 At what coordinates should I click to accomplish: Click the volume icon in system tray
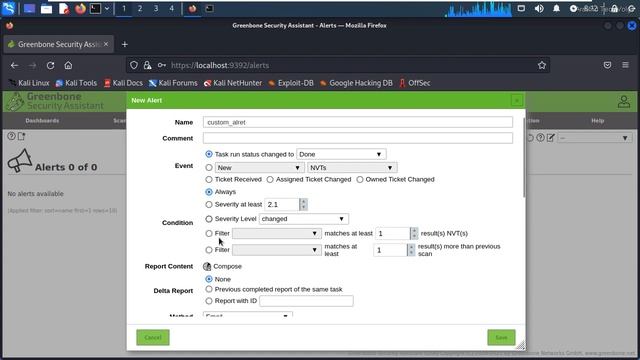(539, 9)
